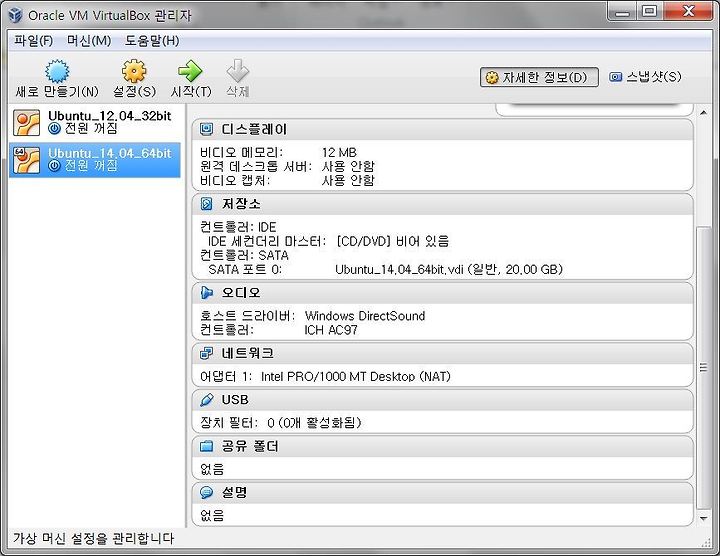This screenshot has width=720, height=556.
Task: Click the Shared Folders (공유 폴더) folder icon
Action: pyautogui.click(x=207, y=446)
